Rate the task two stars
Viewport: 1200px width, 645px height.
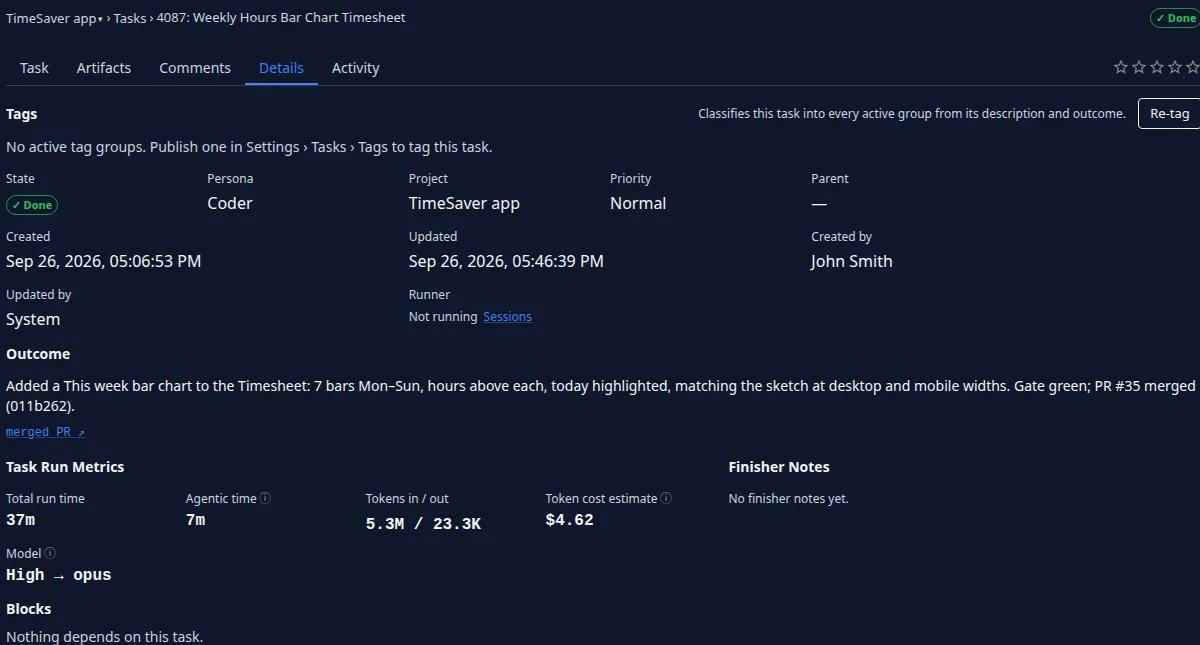coord(1139,67)
